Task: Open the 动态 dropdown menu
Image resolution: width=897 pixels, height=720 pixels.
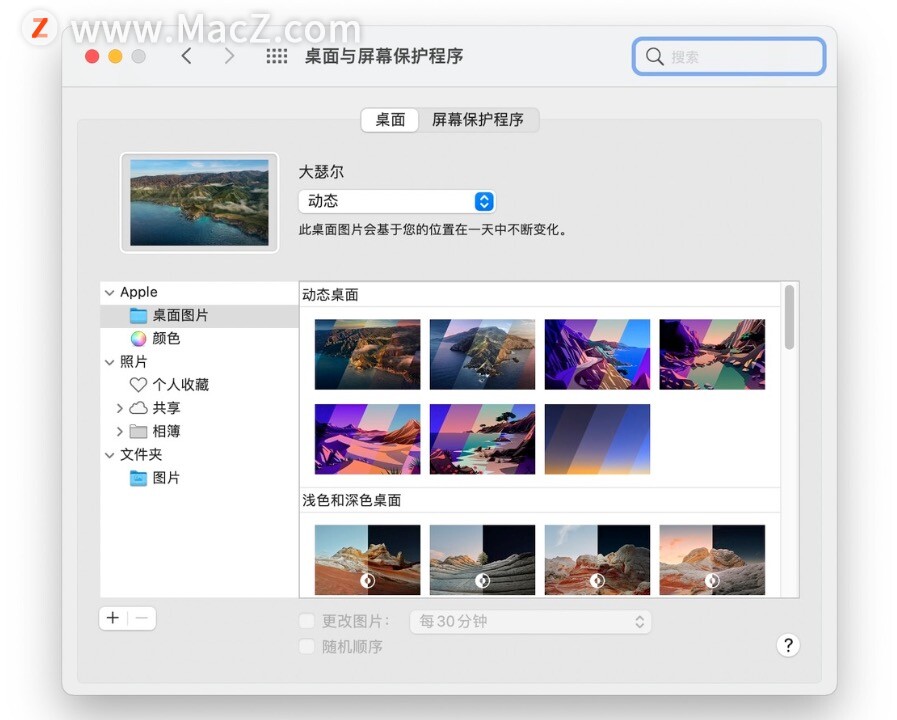Action: click(x=396, y=201)
